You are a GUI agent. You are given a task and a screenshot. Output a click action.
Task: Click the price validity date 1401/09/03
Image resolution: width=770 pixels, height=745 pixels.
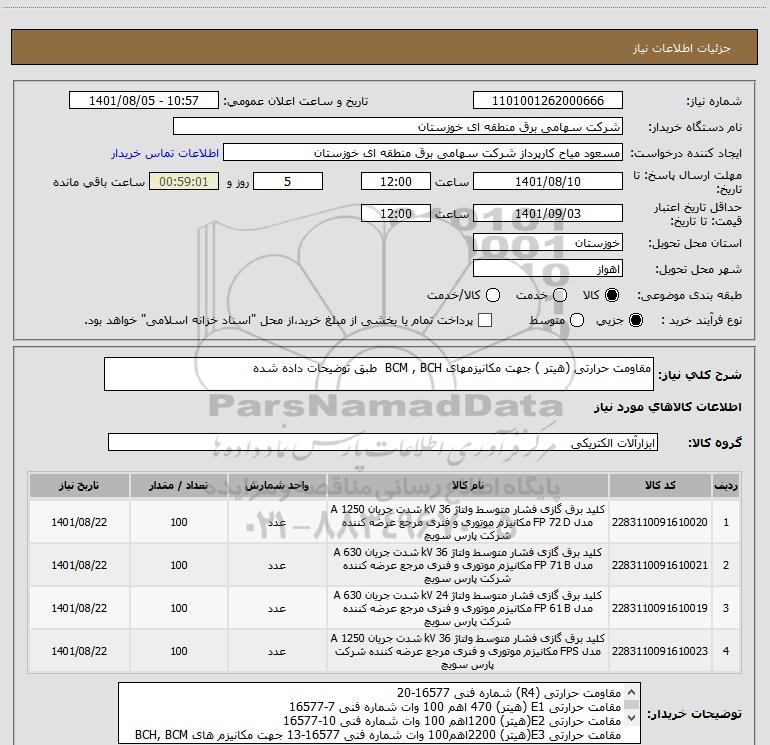coord(547,214)
